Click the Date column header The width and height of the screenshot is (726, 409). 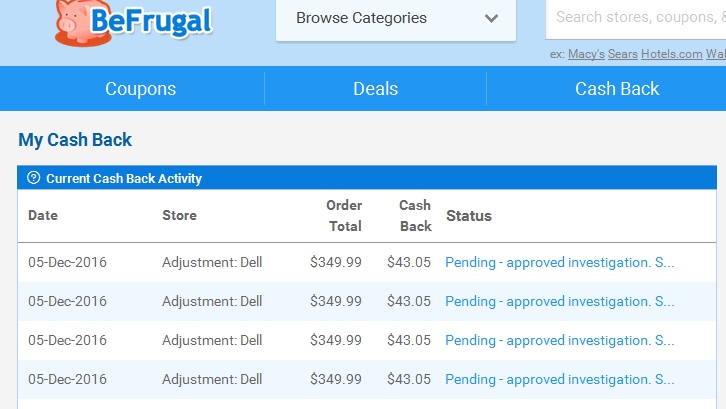coord(43,215)
